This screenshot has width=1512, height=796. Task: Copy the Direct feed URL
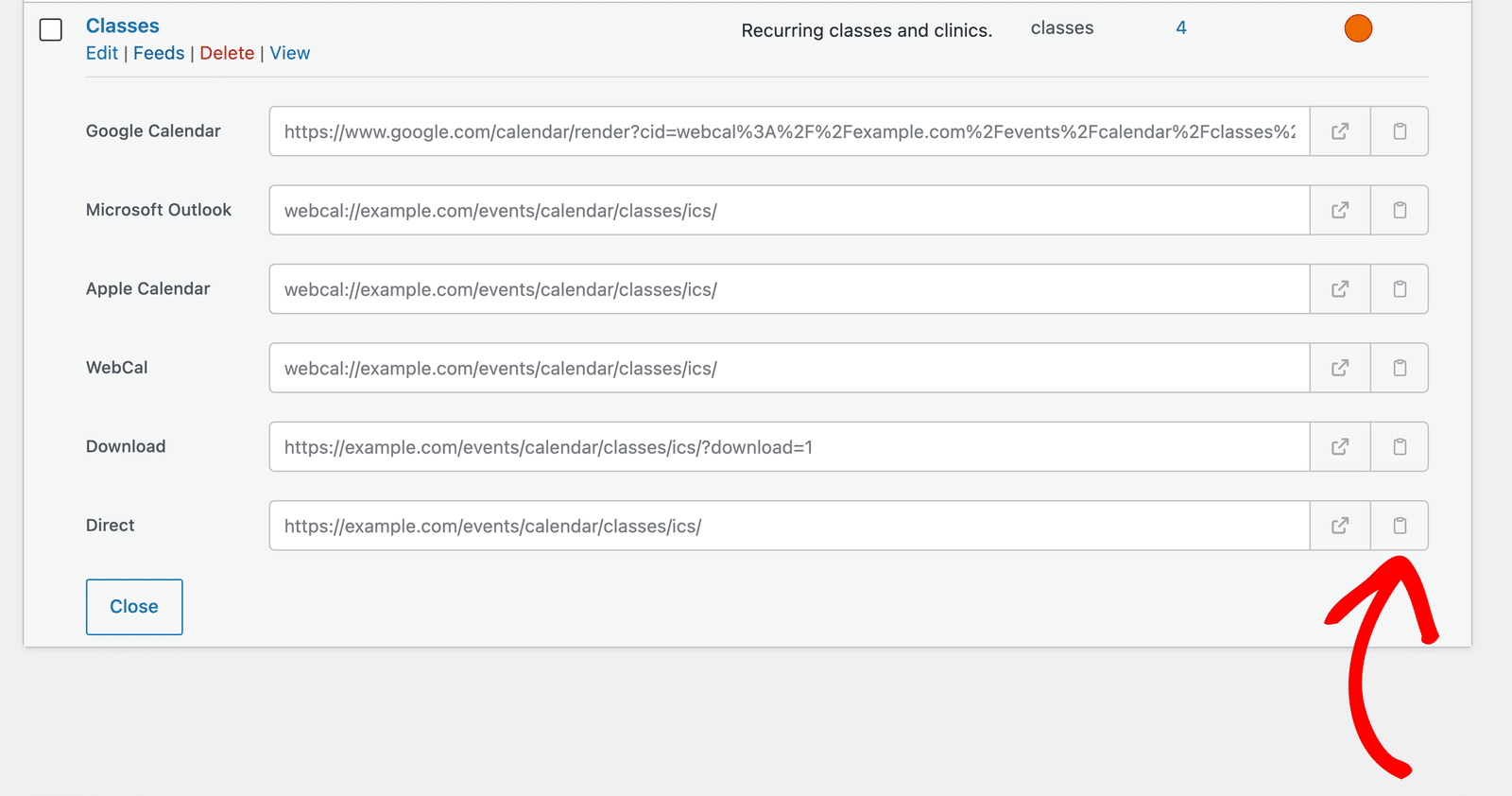coord(1400,526)
